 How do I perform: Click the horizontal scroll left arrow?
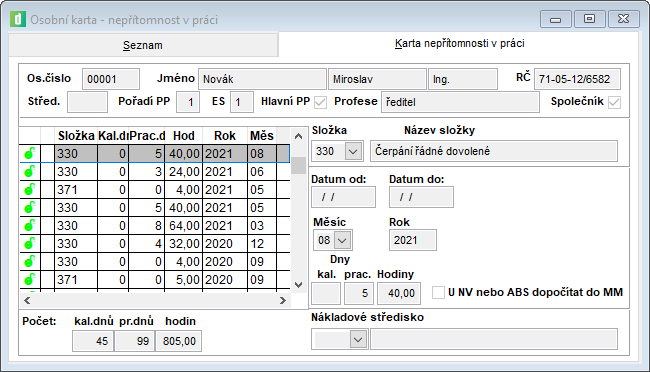point(27,300)
